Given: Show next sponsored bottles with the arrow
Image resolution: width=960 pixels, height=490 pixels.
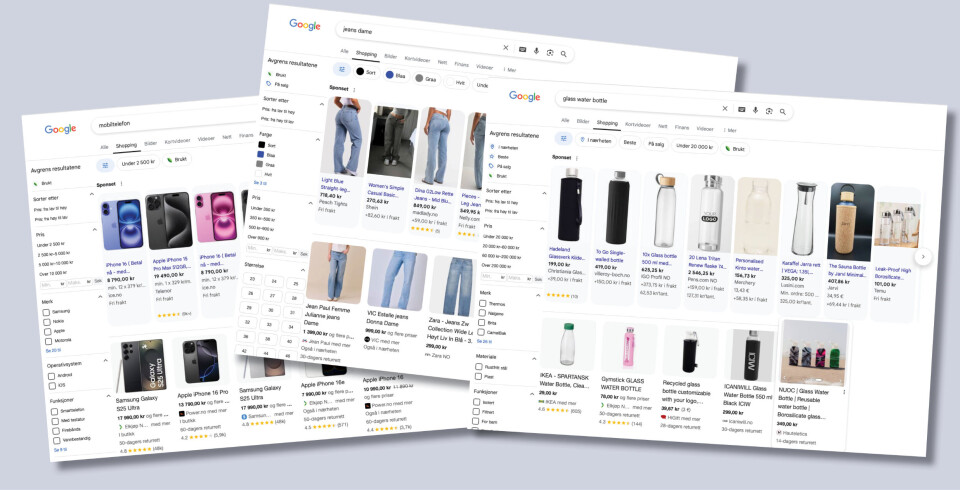Looking at the screenshot, I should (923, 256).
